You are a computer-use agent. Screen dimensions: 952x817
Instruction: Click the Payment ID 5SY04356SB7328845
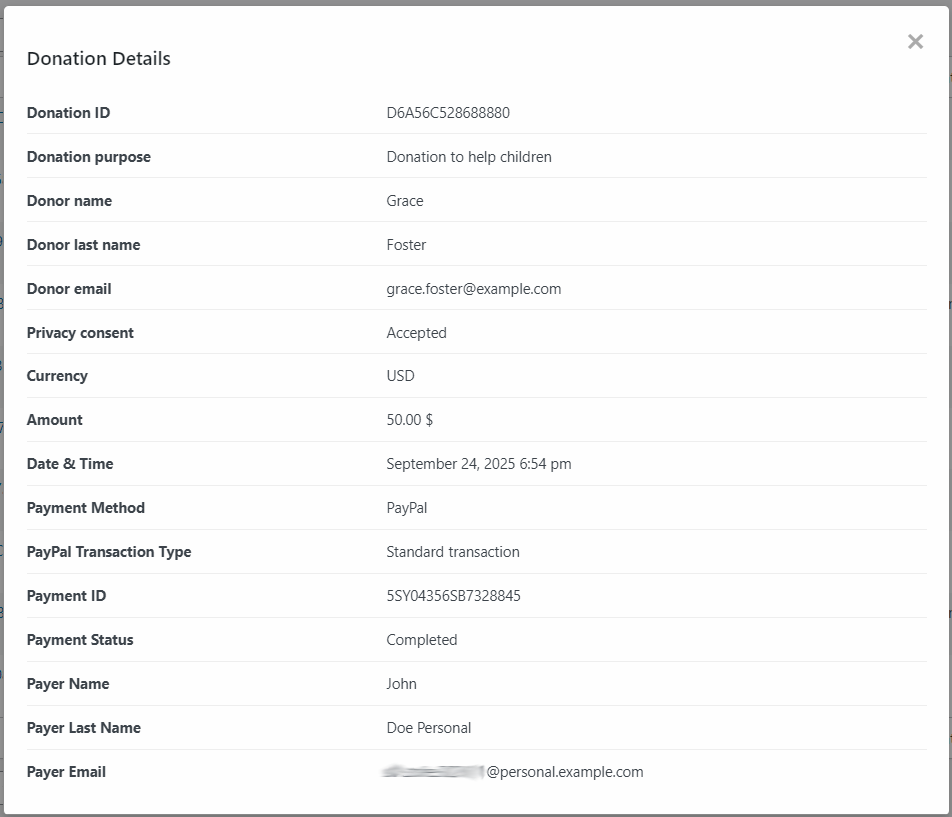point(453,596)
